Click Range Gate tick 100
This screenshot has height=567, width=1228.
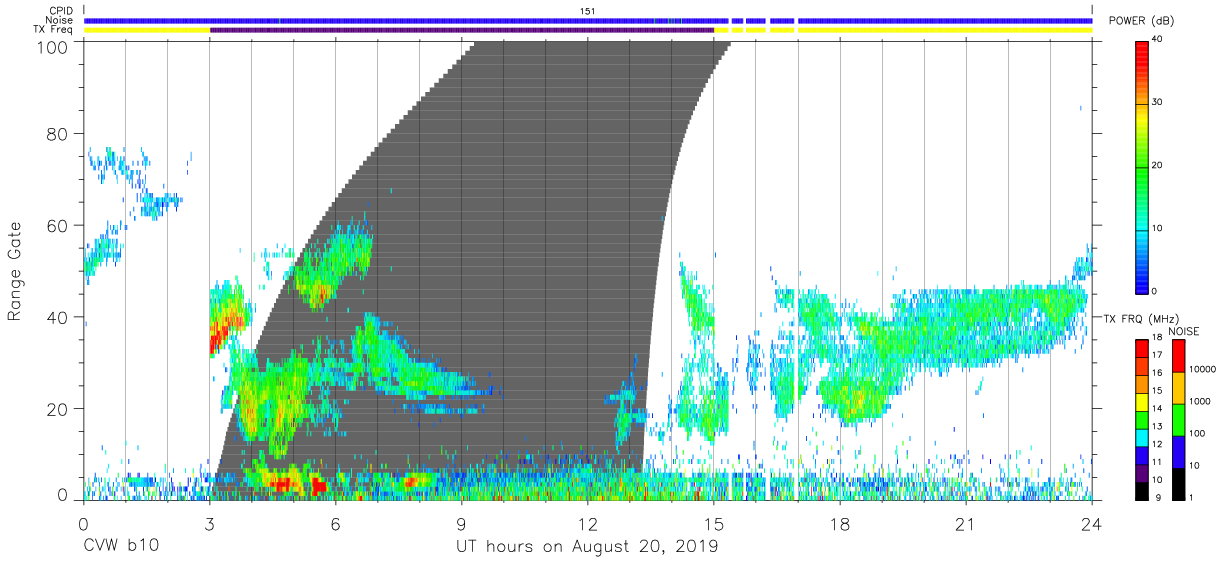[x=52, y=47]
